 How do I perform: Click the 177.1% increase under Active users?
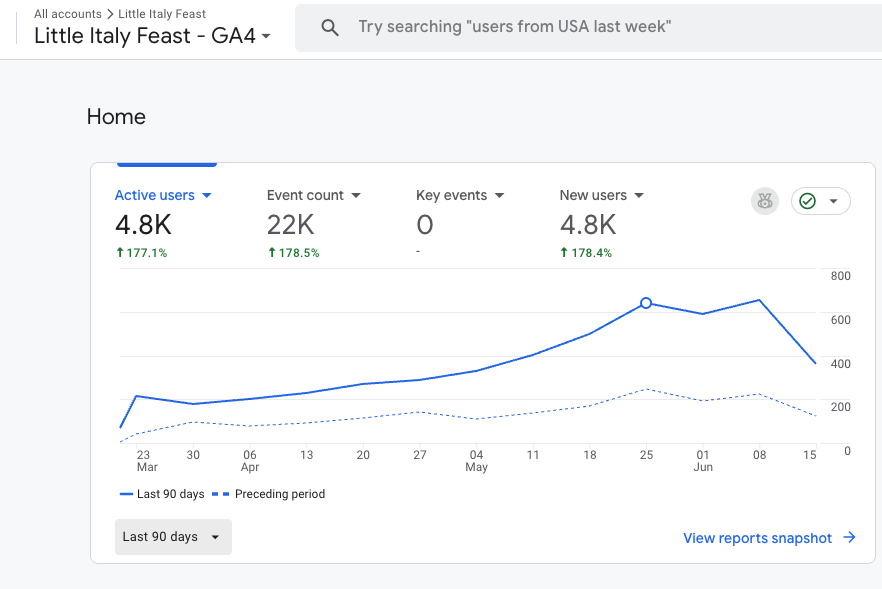(142, 253)
